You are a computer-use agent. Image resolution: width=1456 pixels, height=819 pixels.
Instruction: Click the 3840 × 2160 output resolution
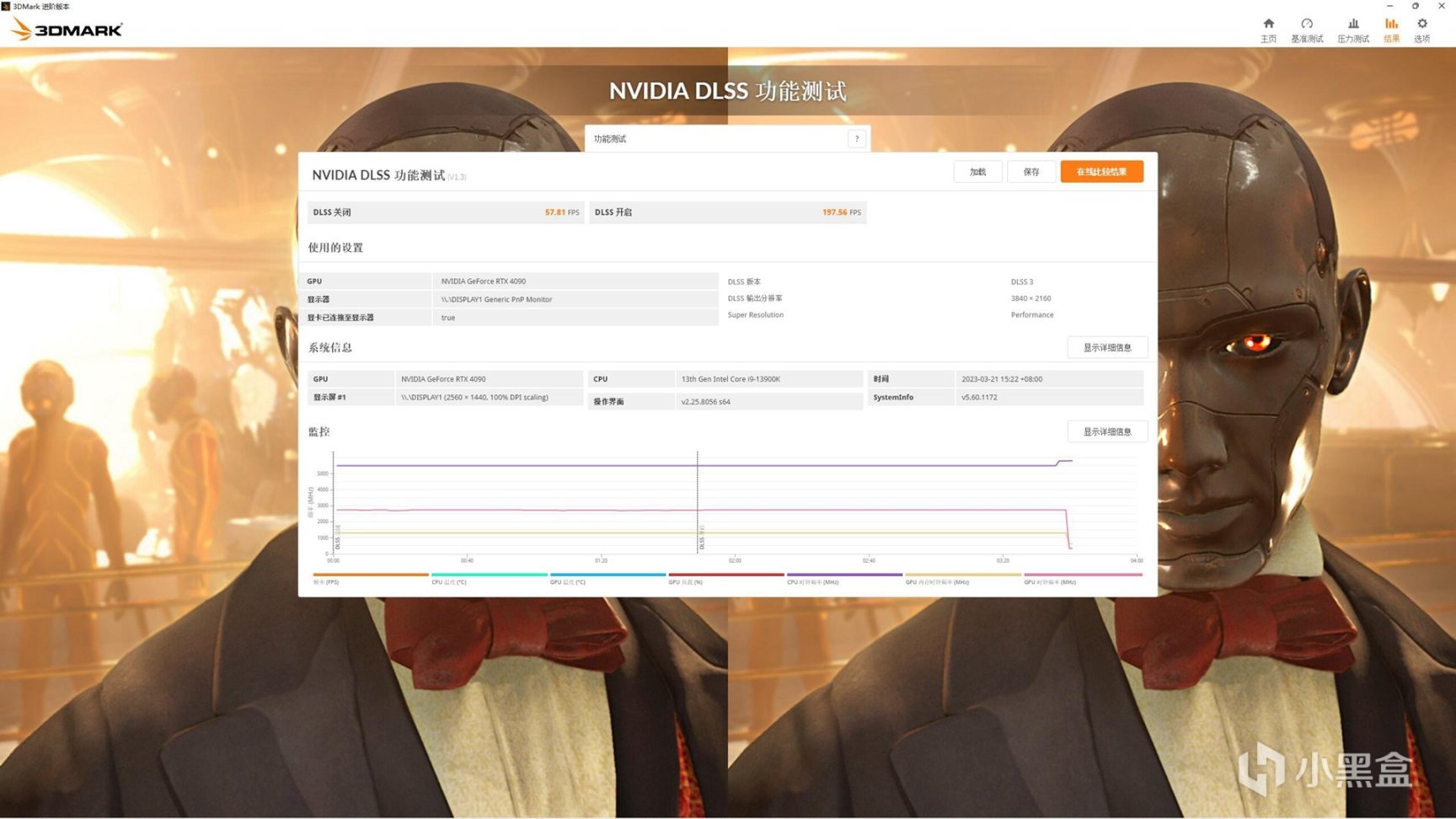tap(1030, 298)
